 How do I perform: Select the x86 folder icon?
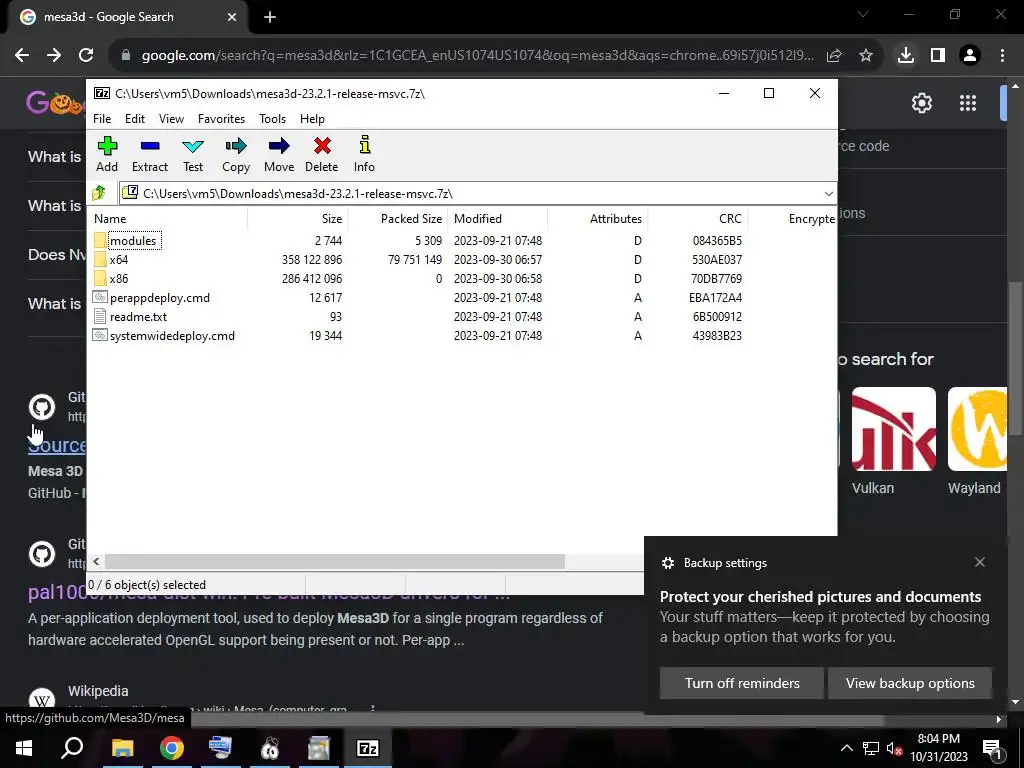(x=100, y=278)
